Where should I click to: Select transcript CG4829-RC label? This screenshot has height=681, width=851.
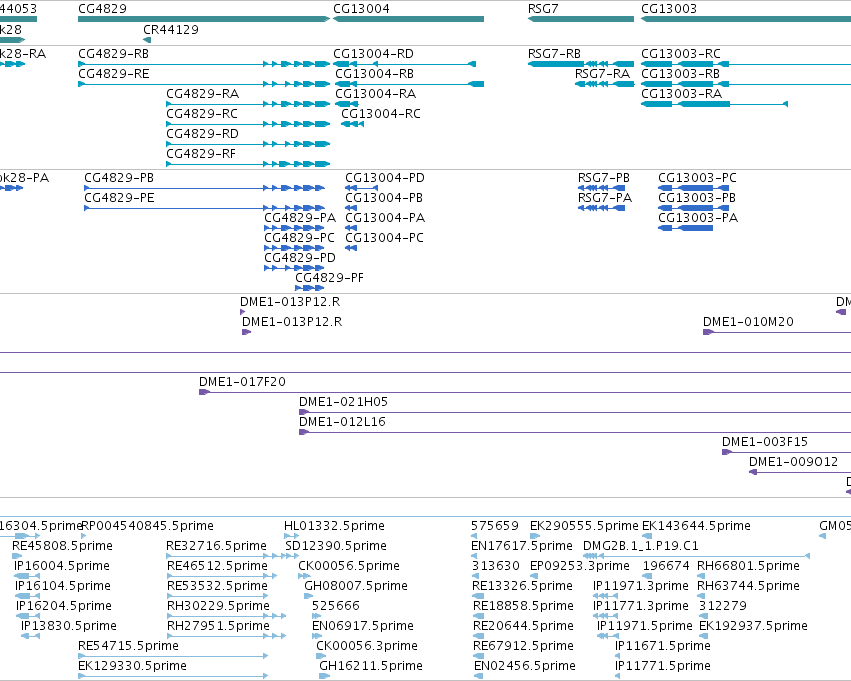(202, 114)
